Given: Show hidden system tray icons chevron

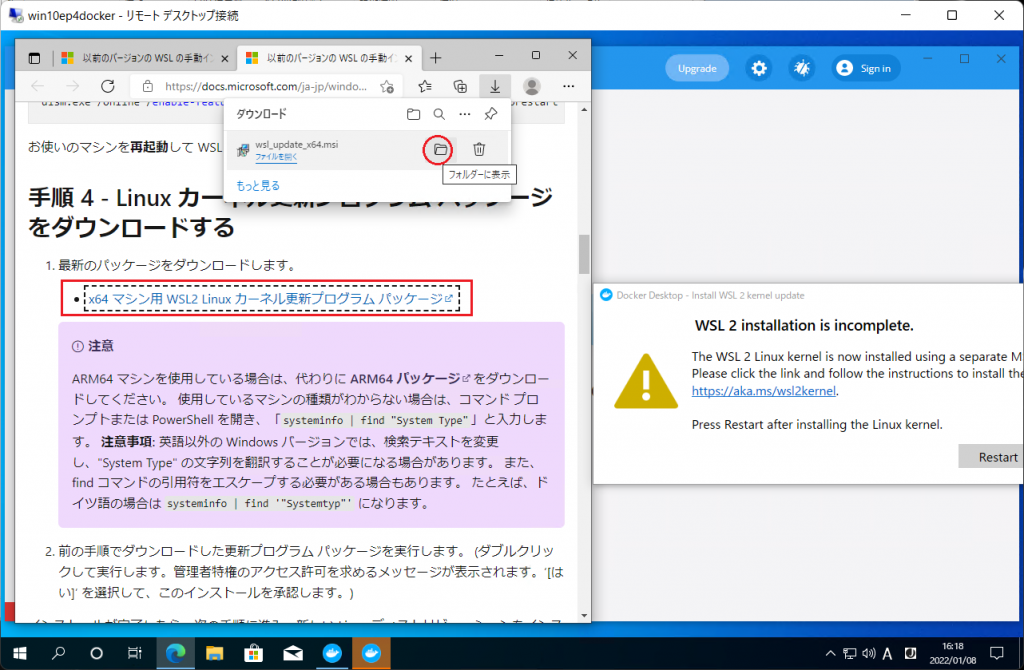Looking at the screenshot, I should click(x=830, y=653).
